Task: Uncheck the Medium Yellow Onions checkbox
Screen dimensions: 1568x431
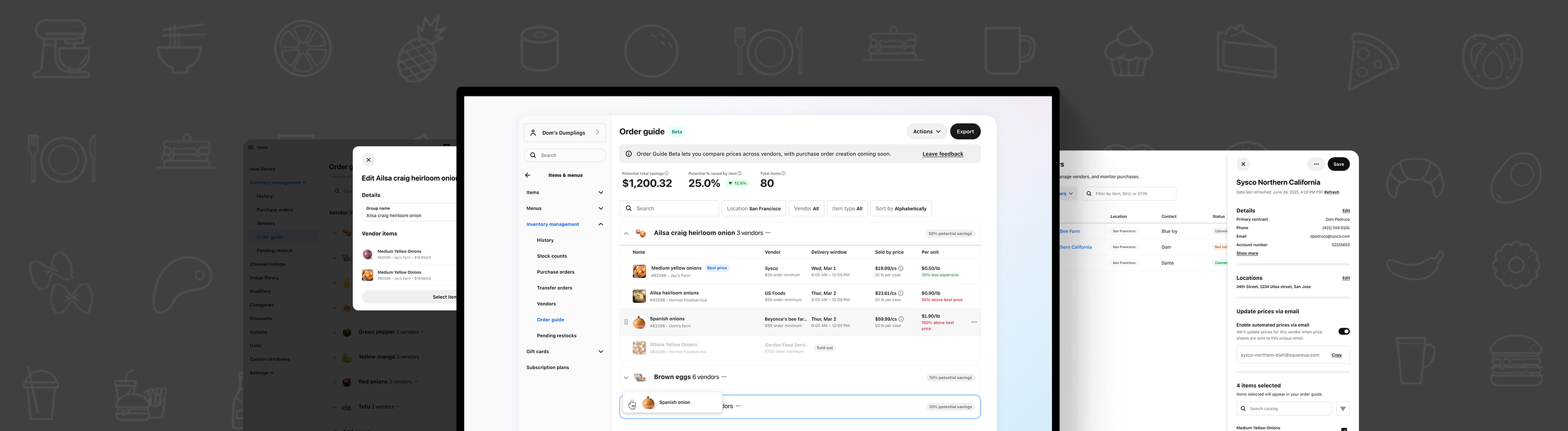Action: coord(1344,428)
